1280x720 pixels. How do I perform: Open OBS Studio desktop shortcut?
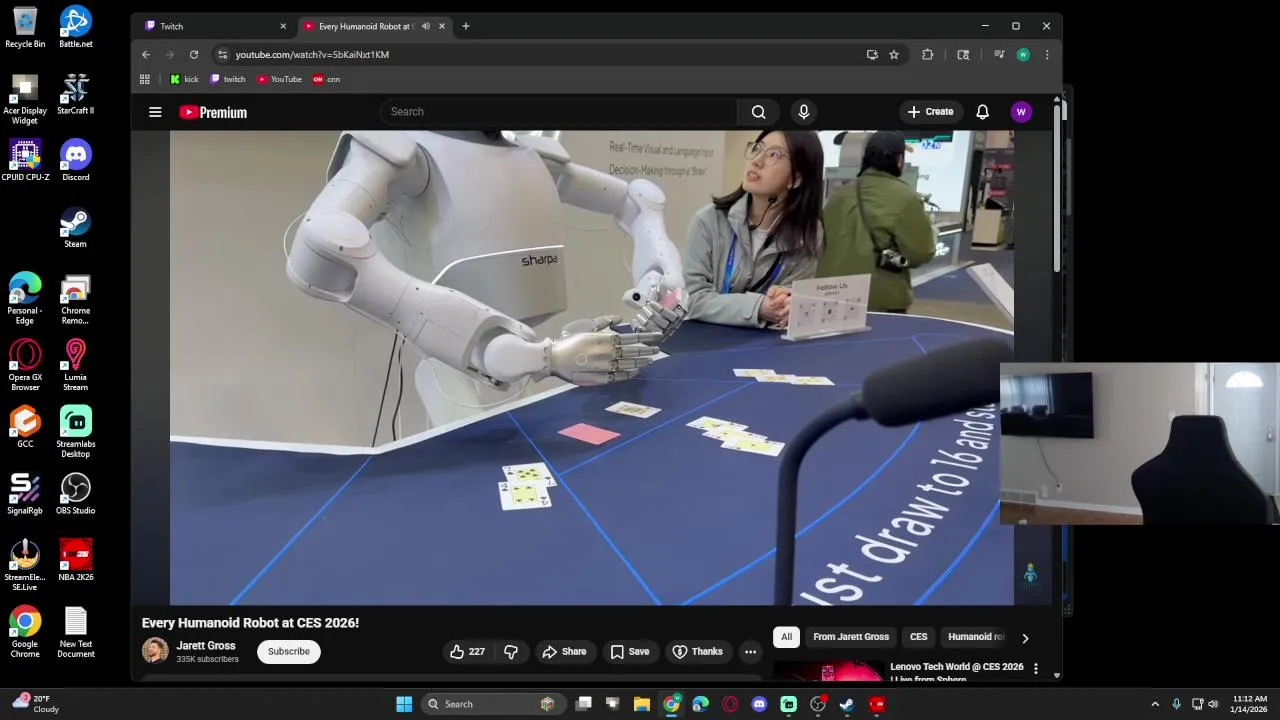pos(75,494)
